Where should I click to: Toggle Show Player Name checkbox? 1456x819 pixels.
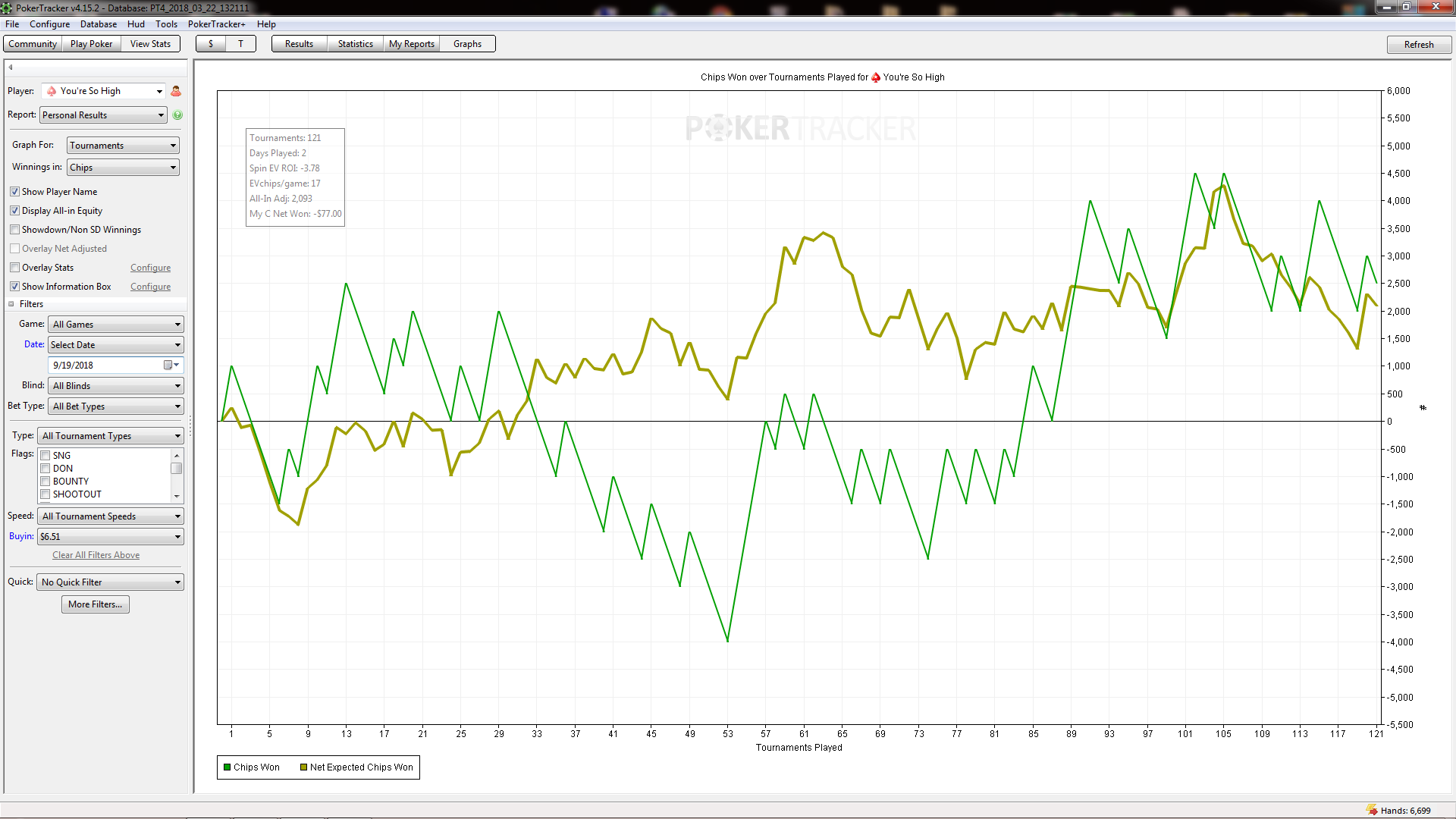[14, 192]
